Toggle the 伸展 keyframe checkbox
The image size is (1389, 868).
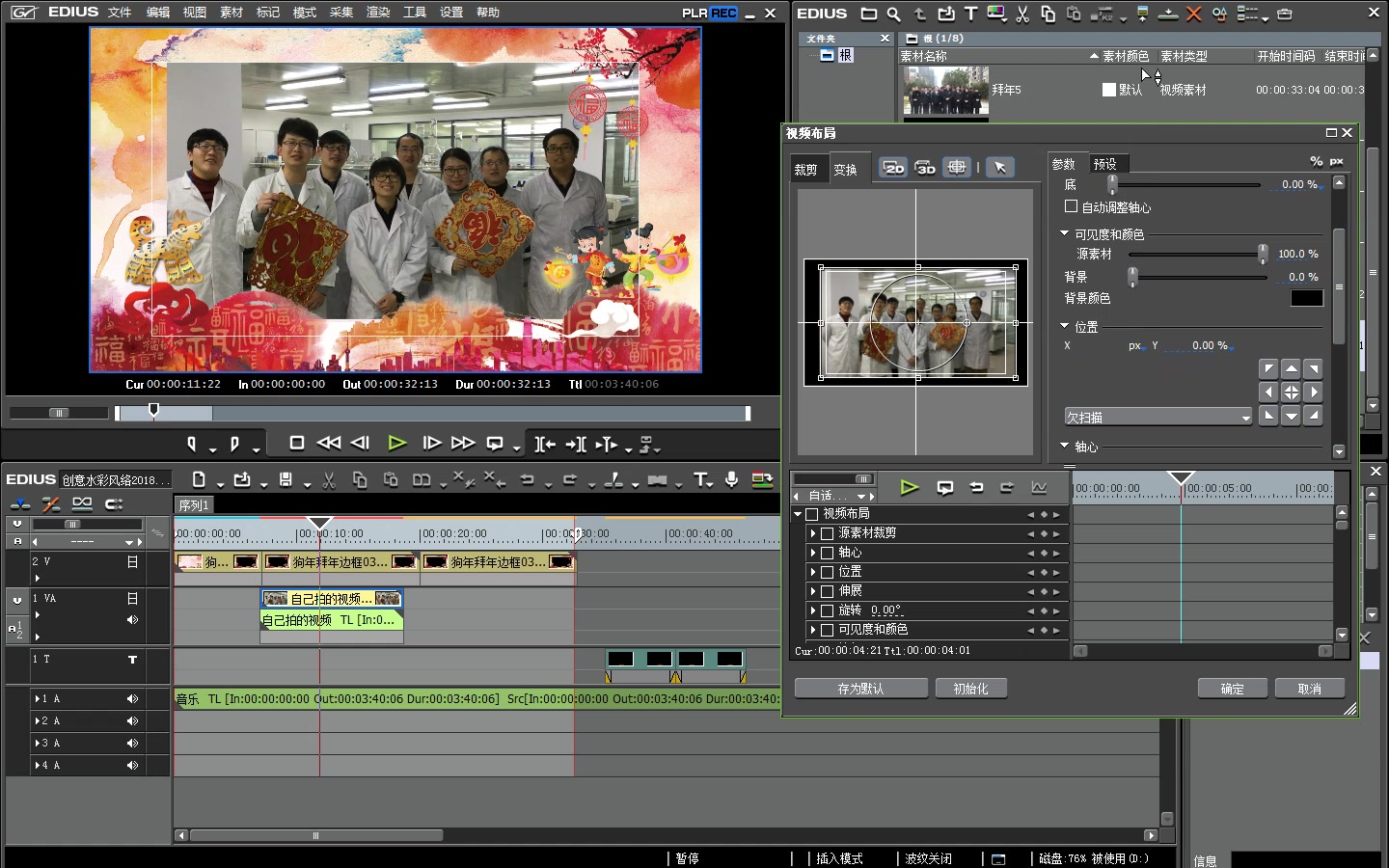point(827,591)
